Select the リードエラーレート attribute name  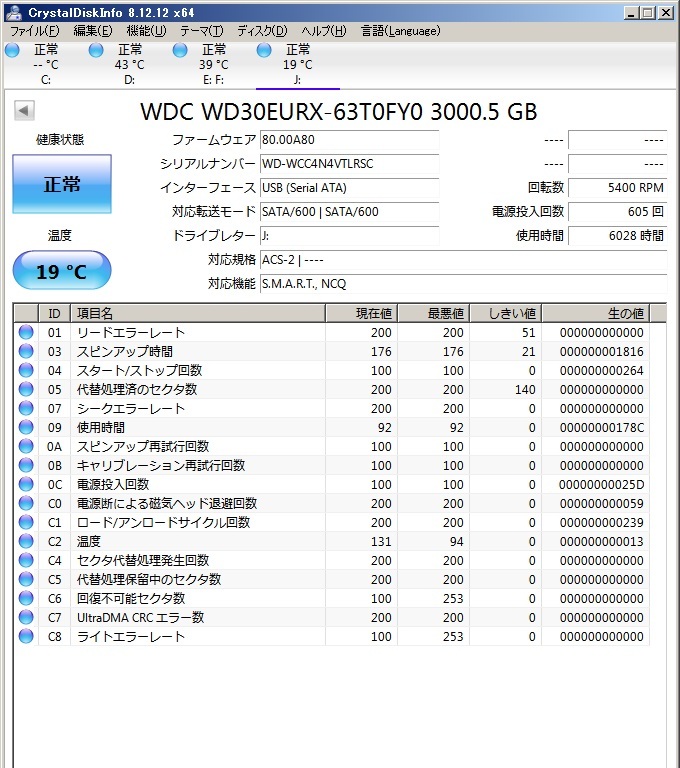(x=131, y=333)
